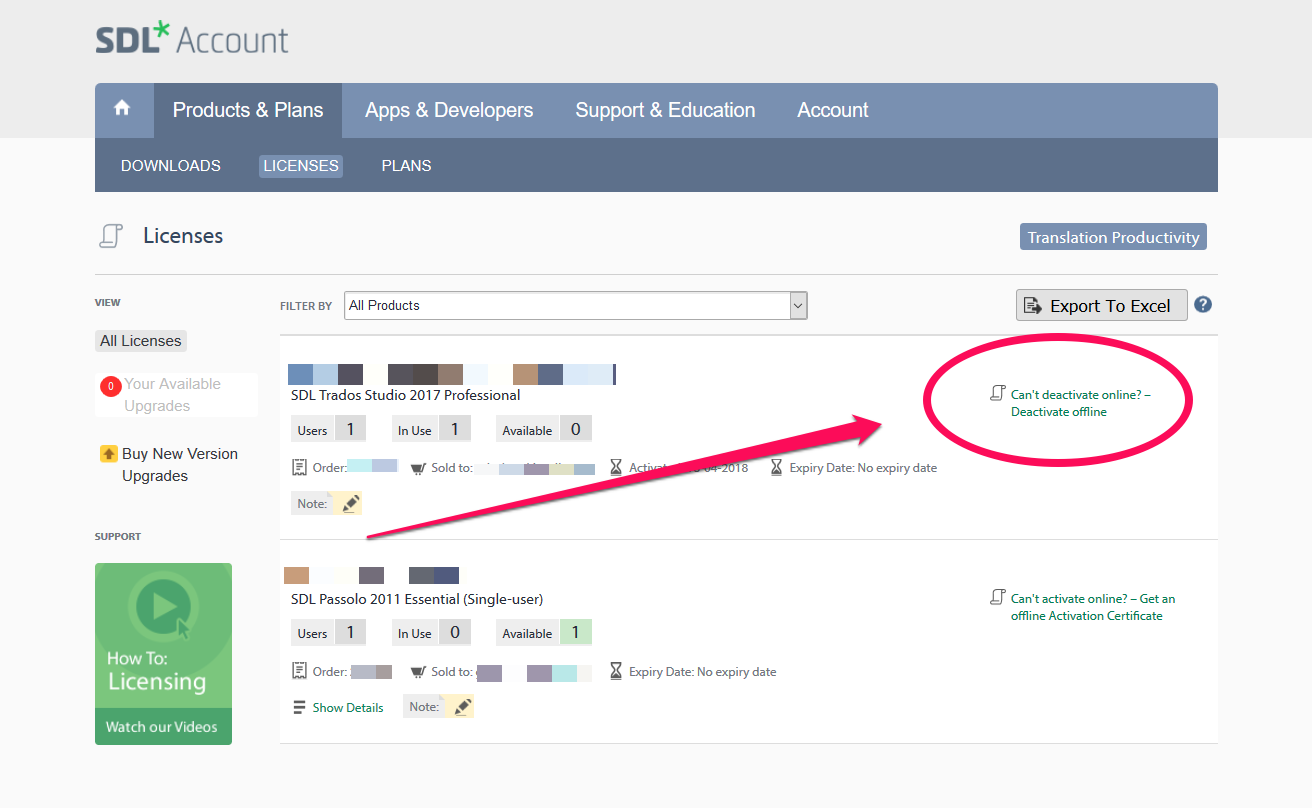
Task: Click the Trados activation date hourglass icon
Action: pyautogui.click(x=616, y=467)
